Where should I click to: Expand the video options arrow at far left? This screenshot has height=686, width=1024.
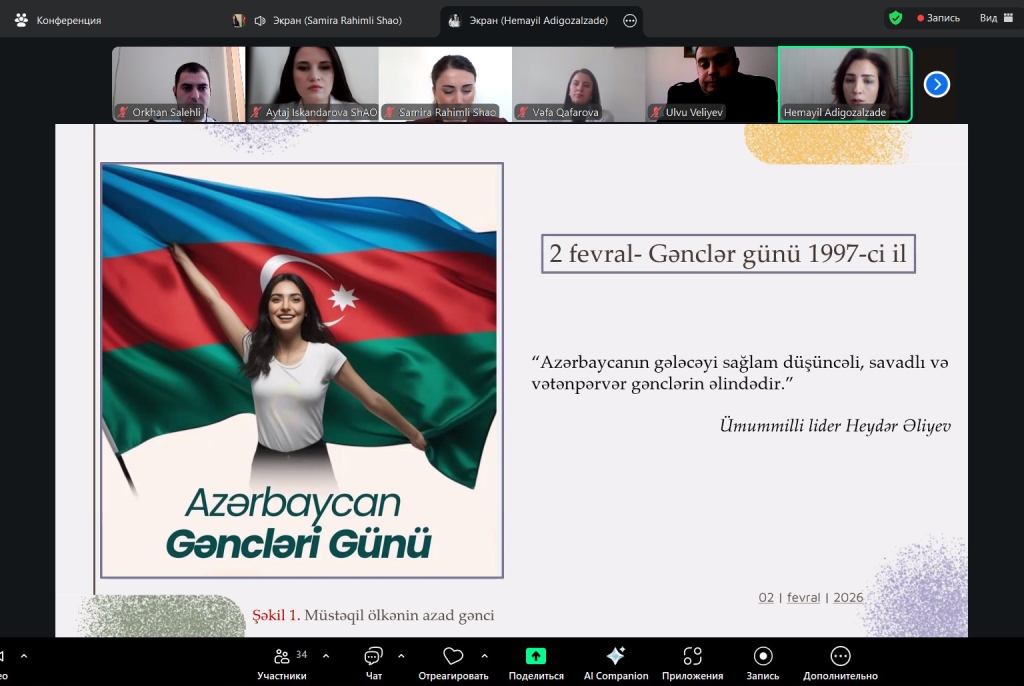click(x=24, y=656)
